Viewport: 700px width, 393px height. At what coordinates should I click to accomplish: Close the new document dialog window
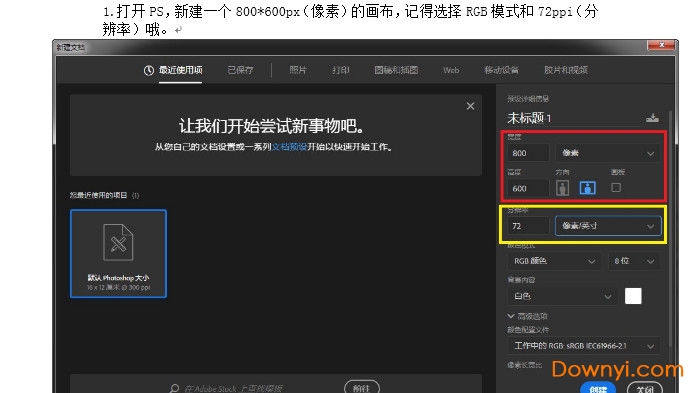(x=661, y=45)
